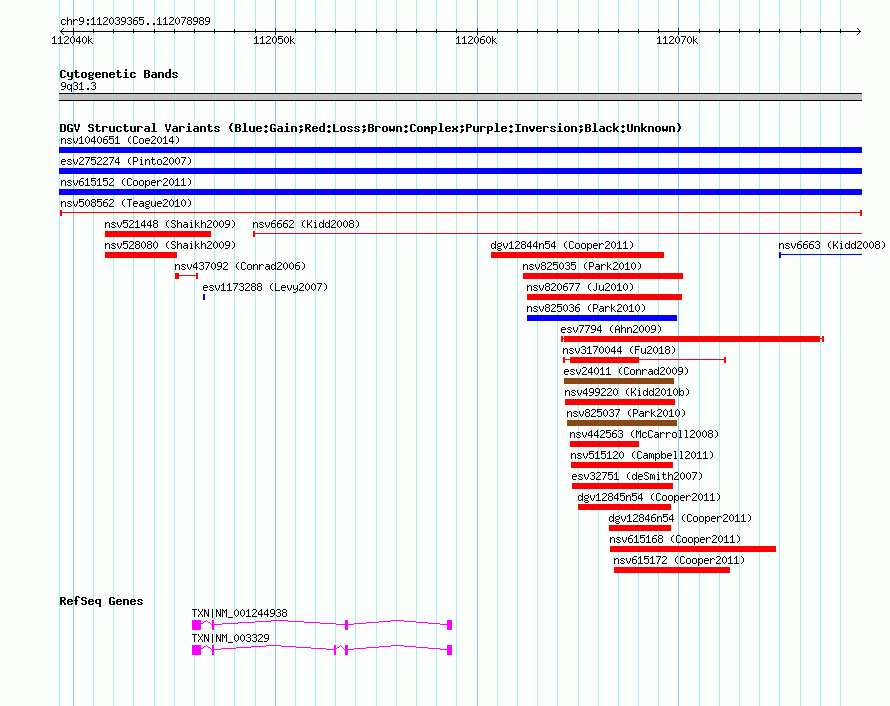Click the 9q31.3 cytogenetic band bar
Screen dimensions: 890x706
tap(460, 97)
